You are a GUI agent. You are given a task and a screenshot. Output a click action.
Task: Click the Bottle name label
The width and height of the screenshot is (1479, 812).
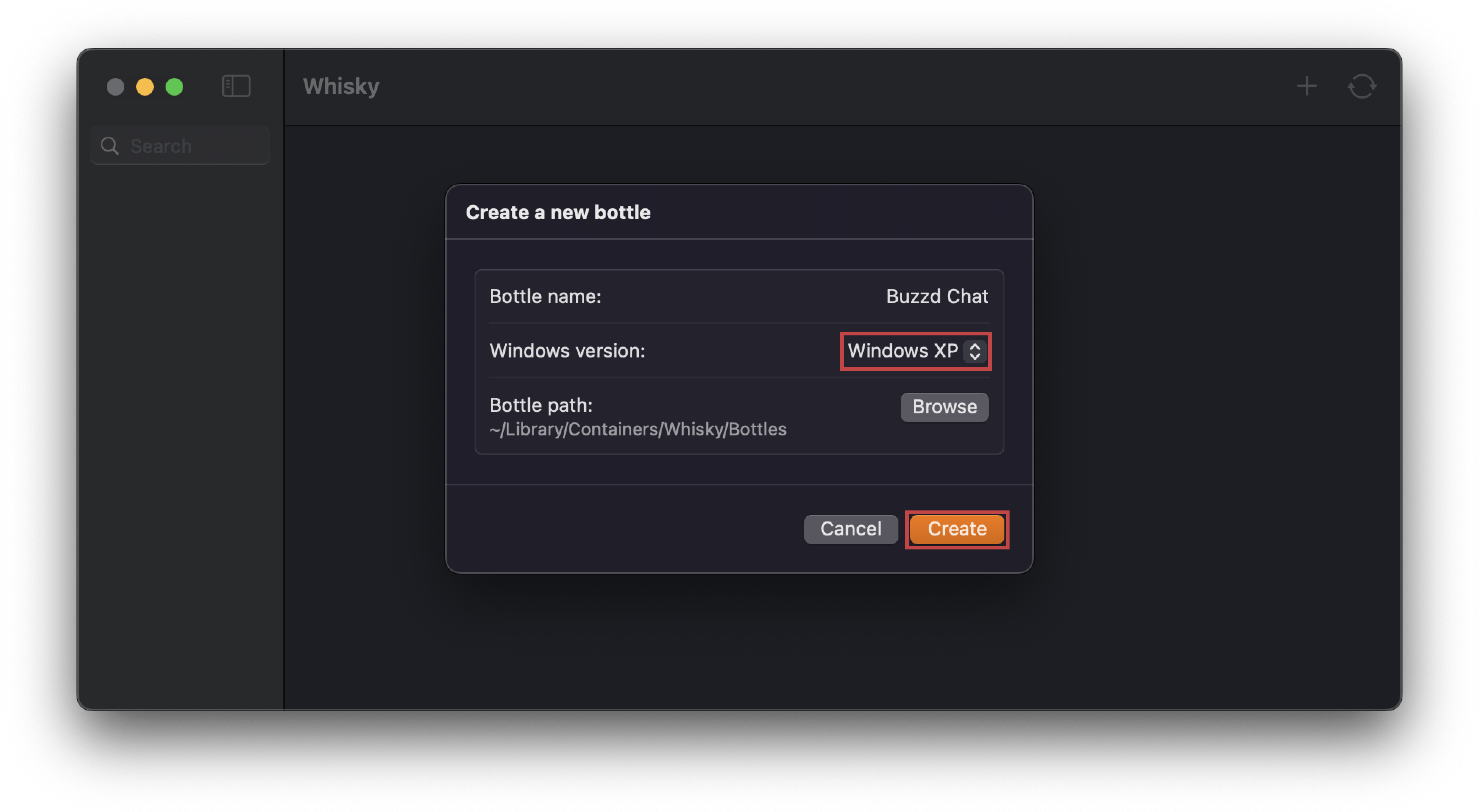point(545,296)
